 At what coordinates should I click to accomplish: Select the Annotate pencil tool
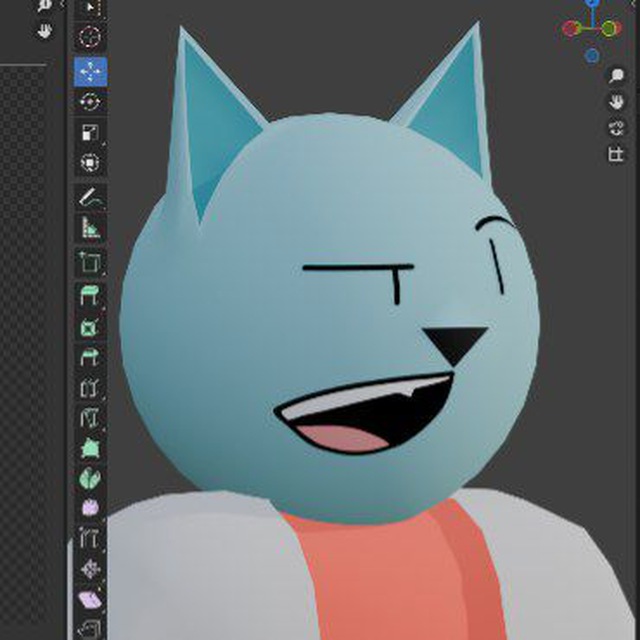pos(90,198)
